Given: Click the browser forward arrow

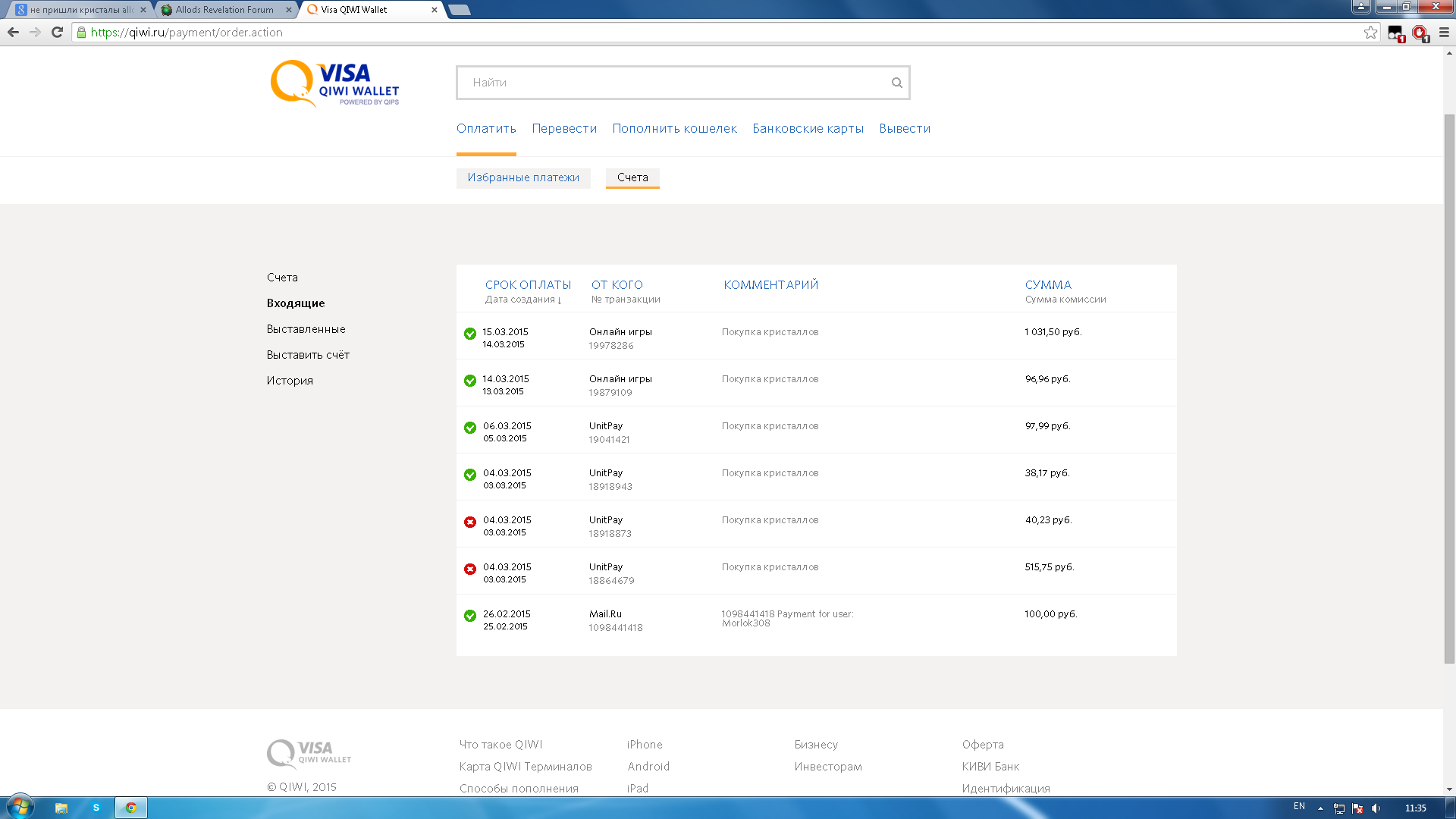Looking at the screenshot, I should point(35,32).
